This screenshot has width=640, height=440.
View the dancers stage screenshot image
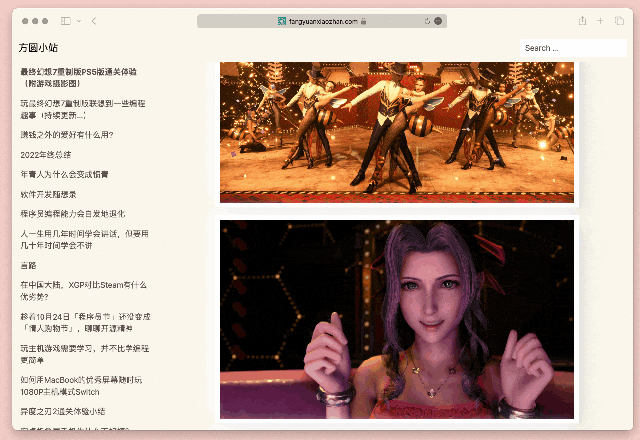tap(397, 132)
